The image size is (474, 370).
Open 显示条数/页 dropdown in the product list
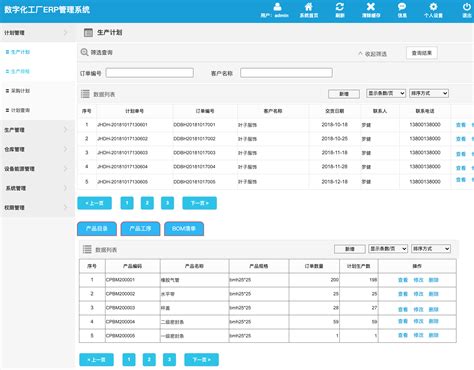click(x=388, y=249)
